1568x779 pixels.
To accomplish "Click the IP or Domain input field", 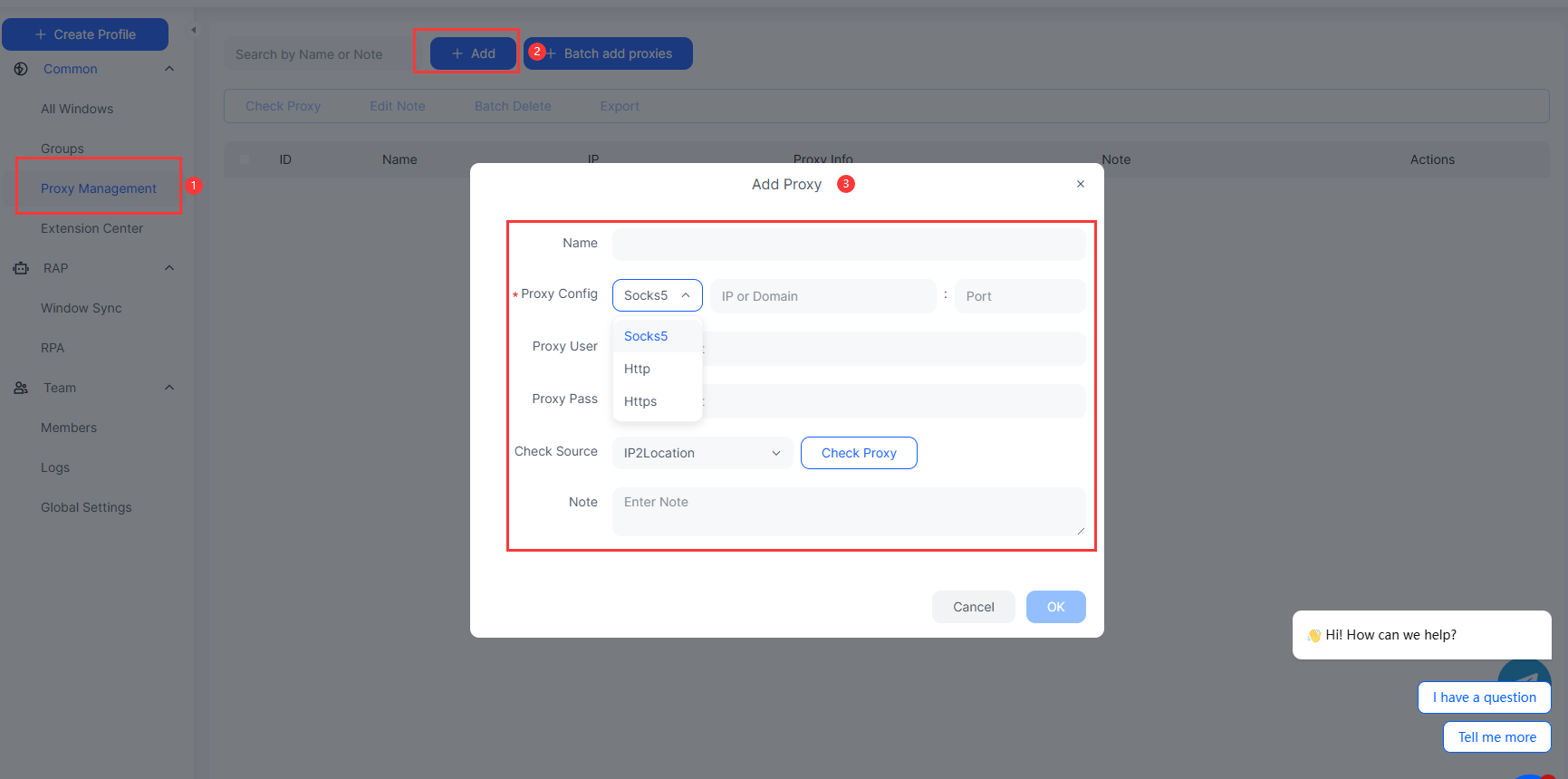I will [x=822, y=296].
